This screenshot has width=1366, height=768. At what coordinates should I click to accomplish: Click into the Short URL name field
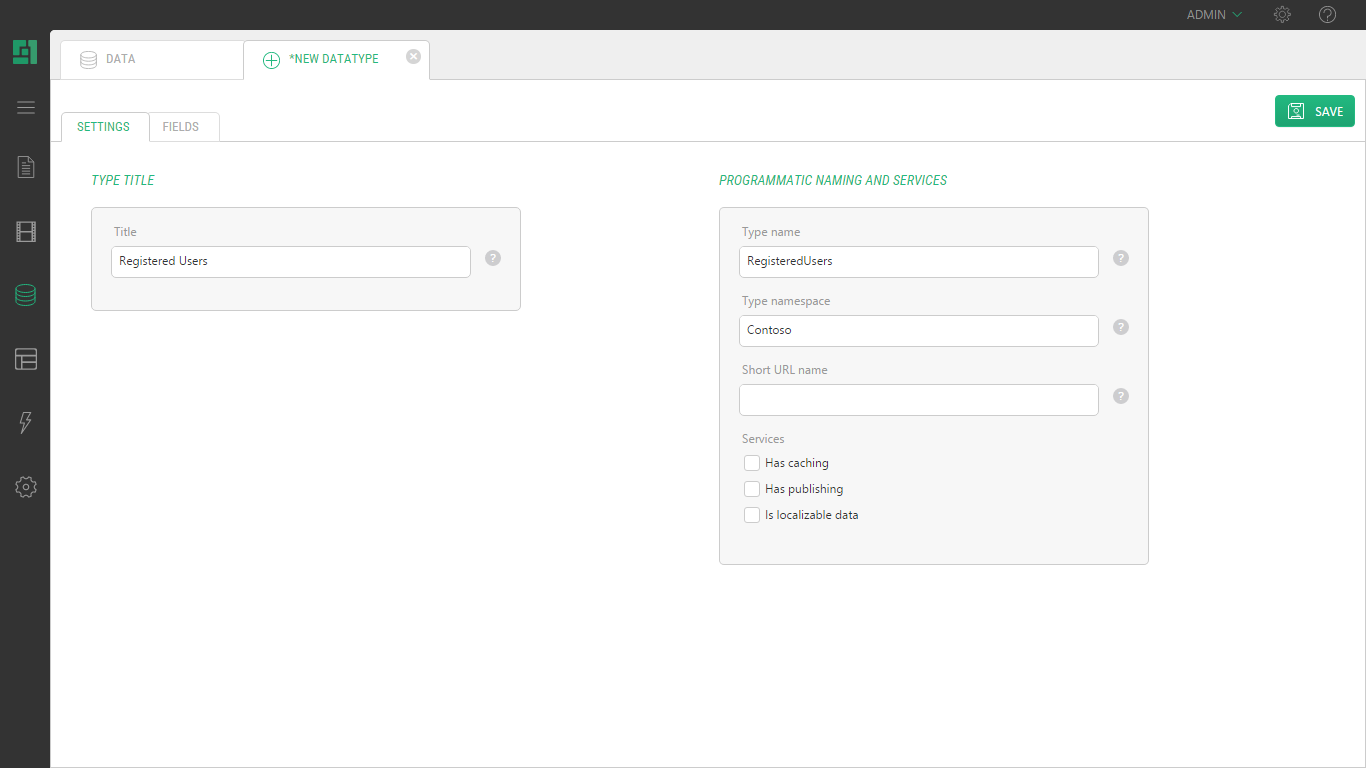[x=918, y=400]
